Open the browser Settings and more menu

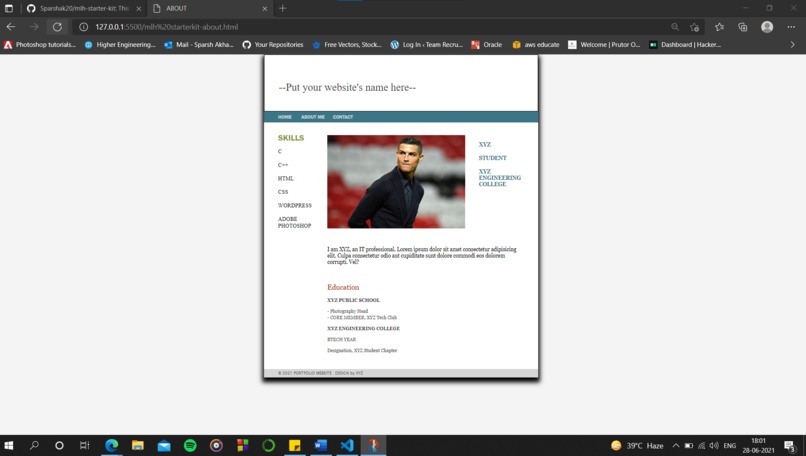tap(791, 27)
